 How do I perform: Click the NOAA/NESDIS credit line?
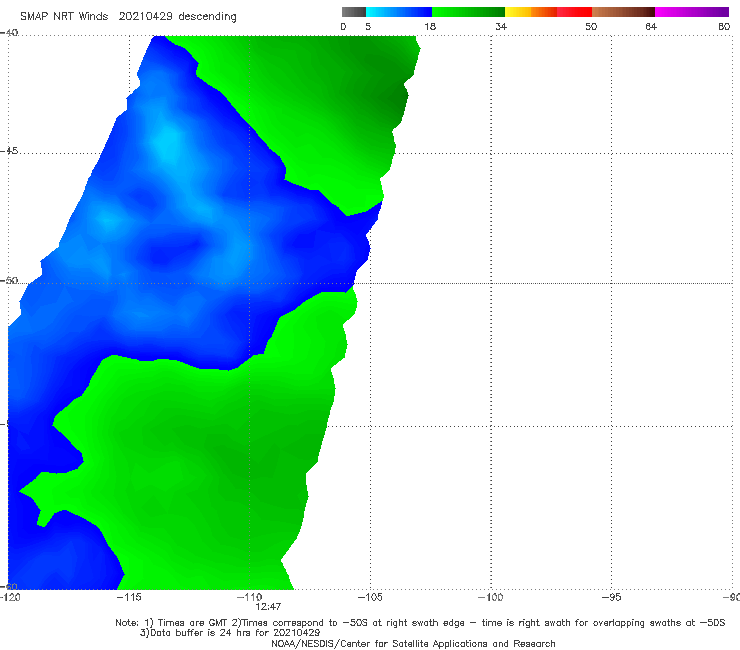pos(413,643)
